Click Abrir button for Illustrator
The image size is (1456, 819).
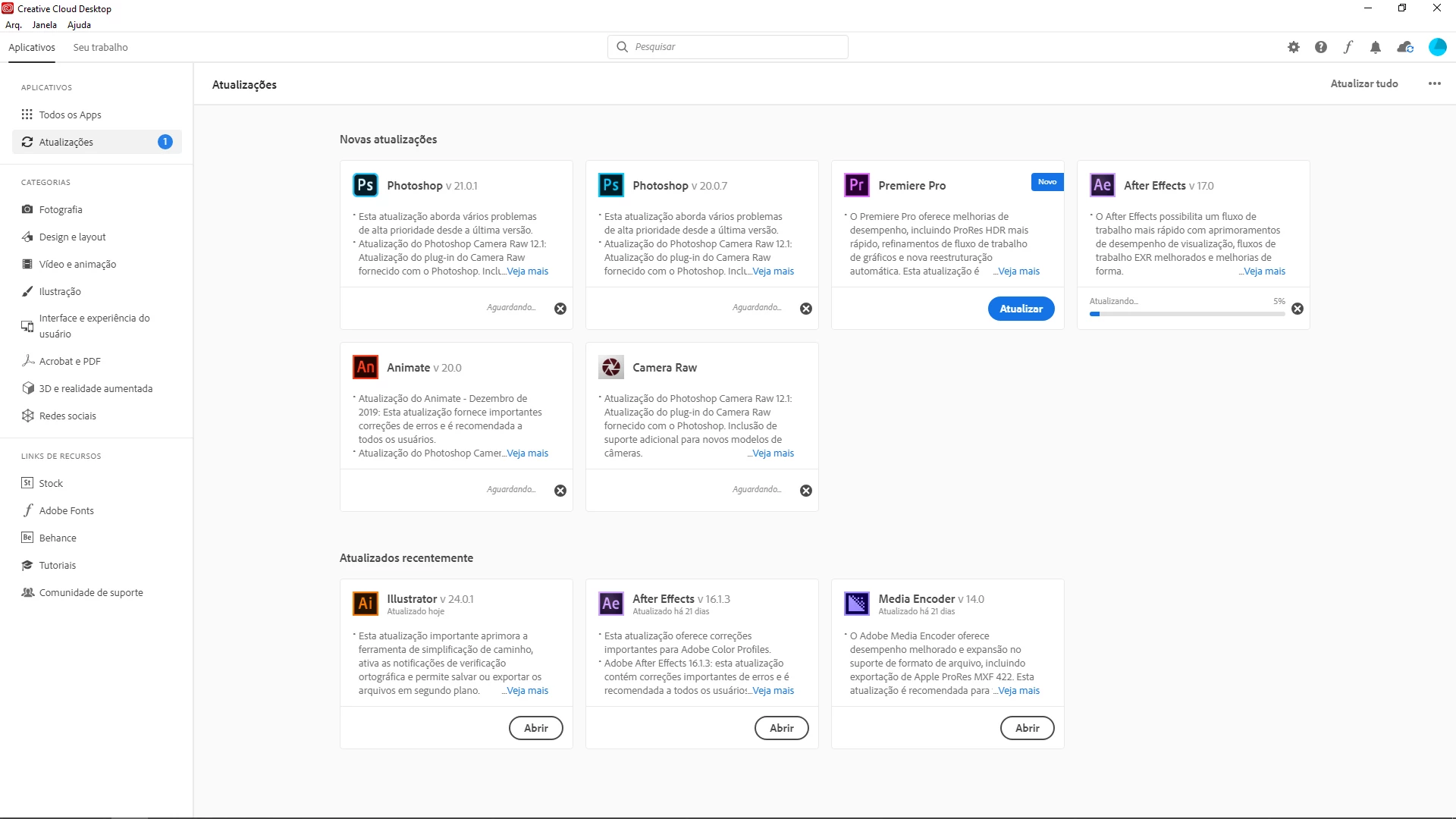535,728
